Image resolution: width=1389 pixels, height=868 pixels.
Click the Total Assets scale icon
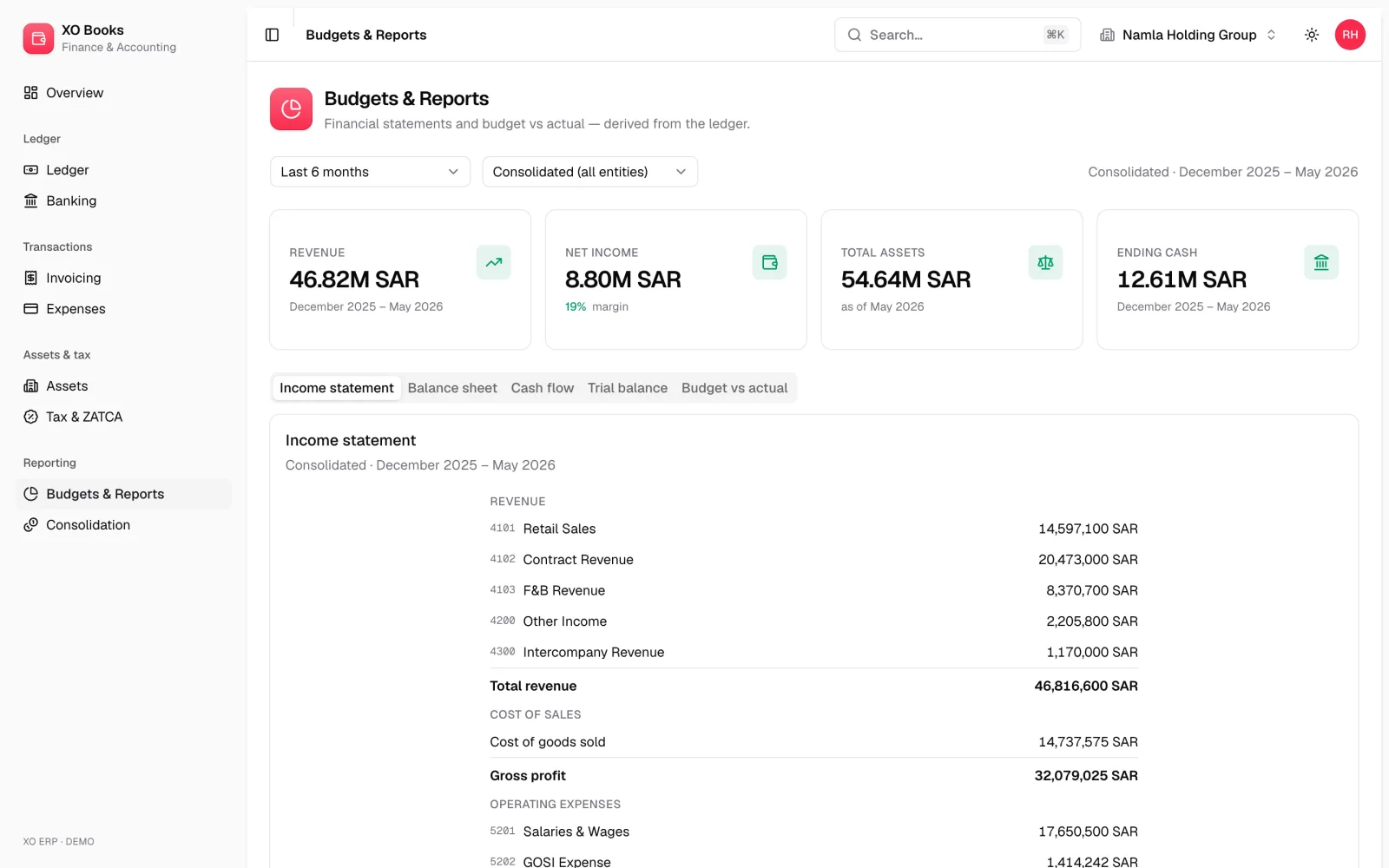1045,262
